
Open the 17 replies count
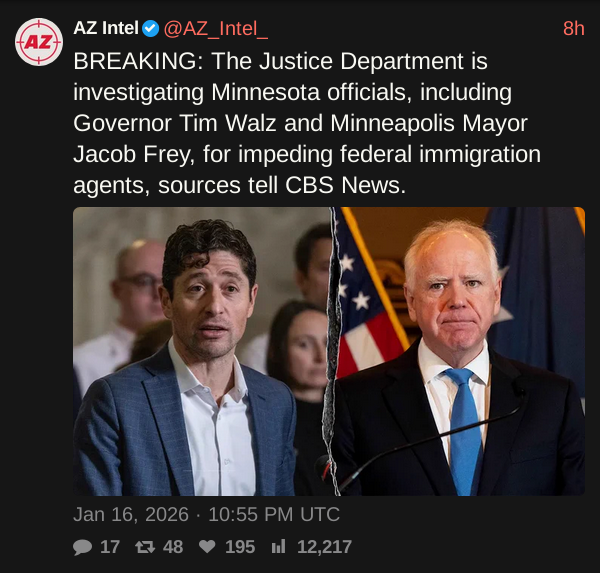(110, 547)
